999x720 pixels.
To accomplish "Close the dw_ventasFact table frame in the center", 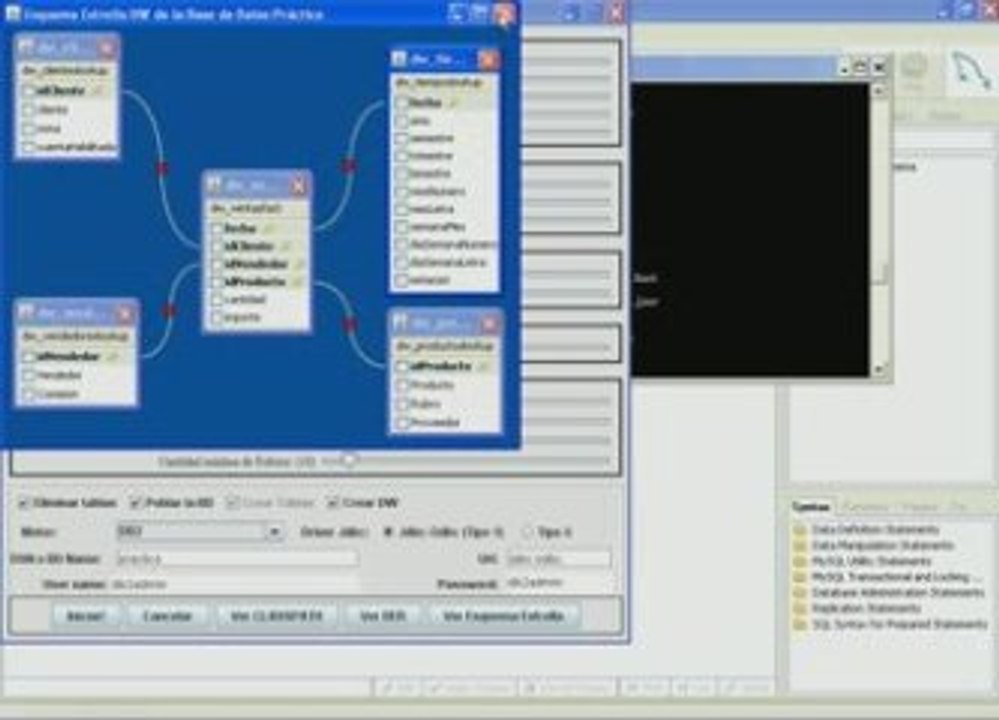I will click(x=298, y=186).
